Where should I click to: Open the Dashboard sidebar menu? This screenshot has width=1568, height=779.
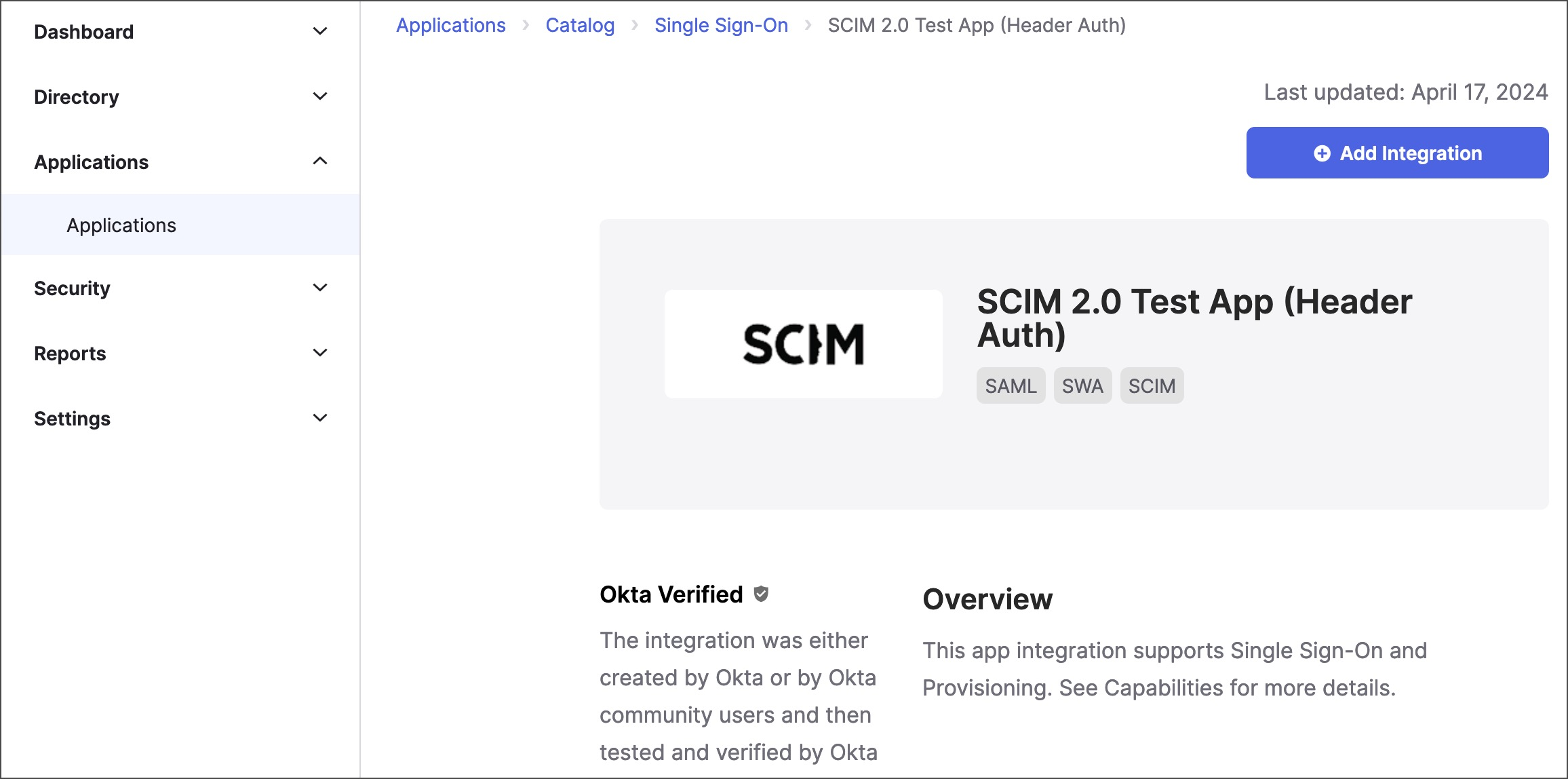point(84,32)
